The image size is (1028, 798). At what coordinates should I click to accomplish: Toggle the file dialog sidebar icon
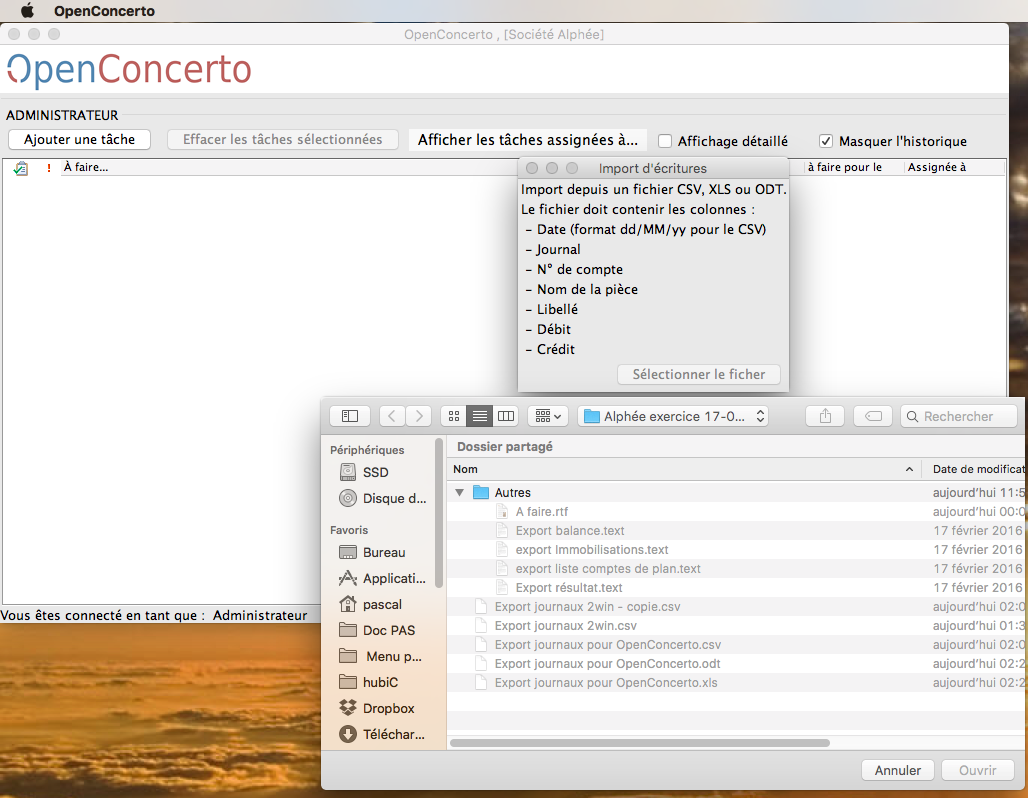[x=350, y=416]
